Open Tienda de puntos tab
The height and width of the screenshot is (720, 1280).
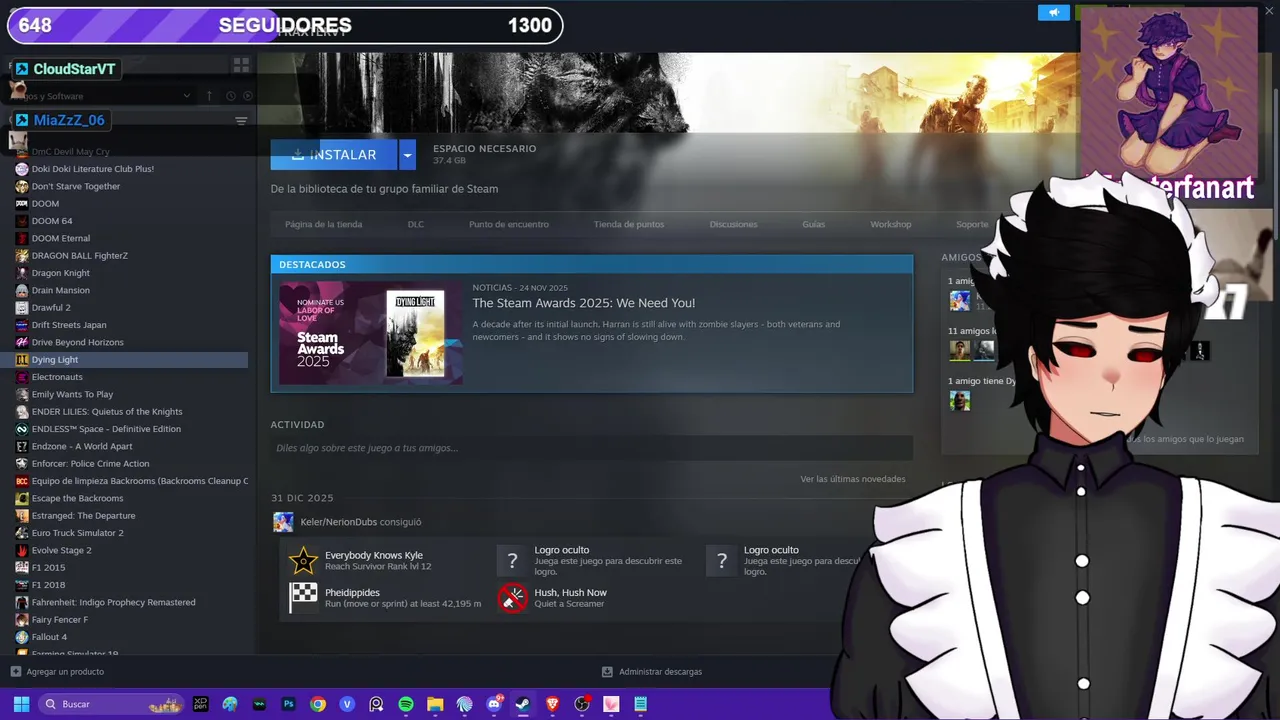pos(629,224)
